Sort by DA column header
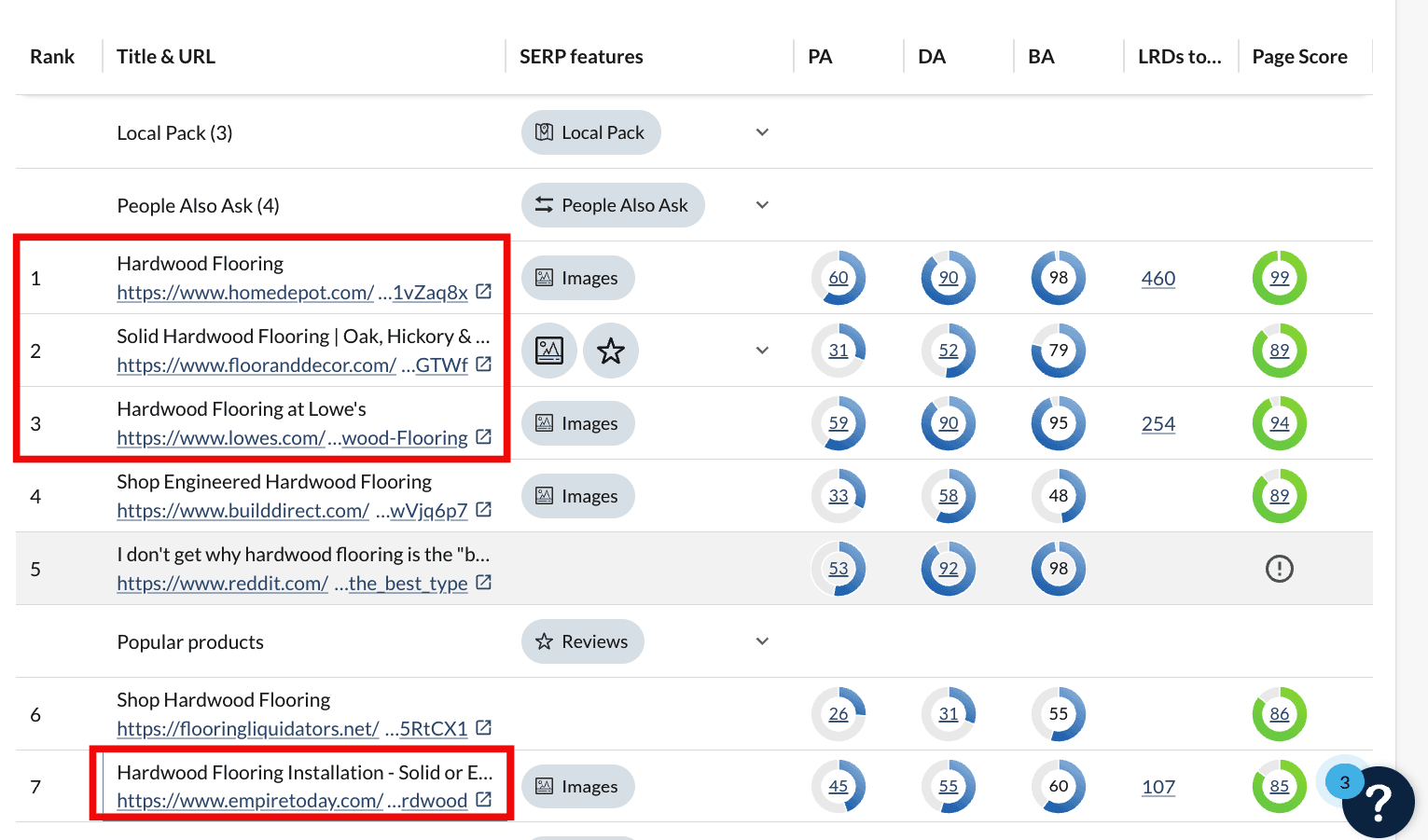Viewport: 1428px width, 840px height. pyautogui.click(x=931, y=57)
